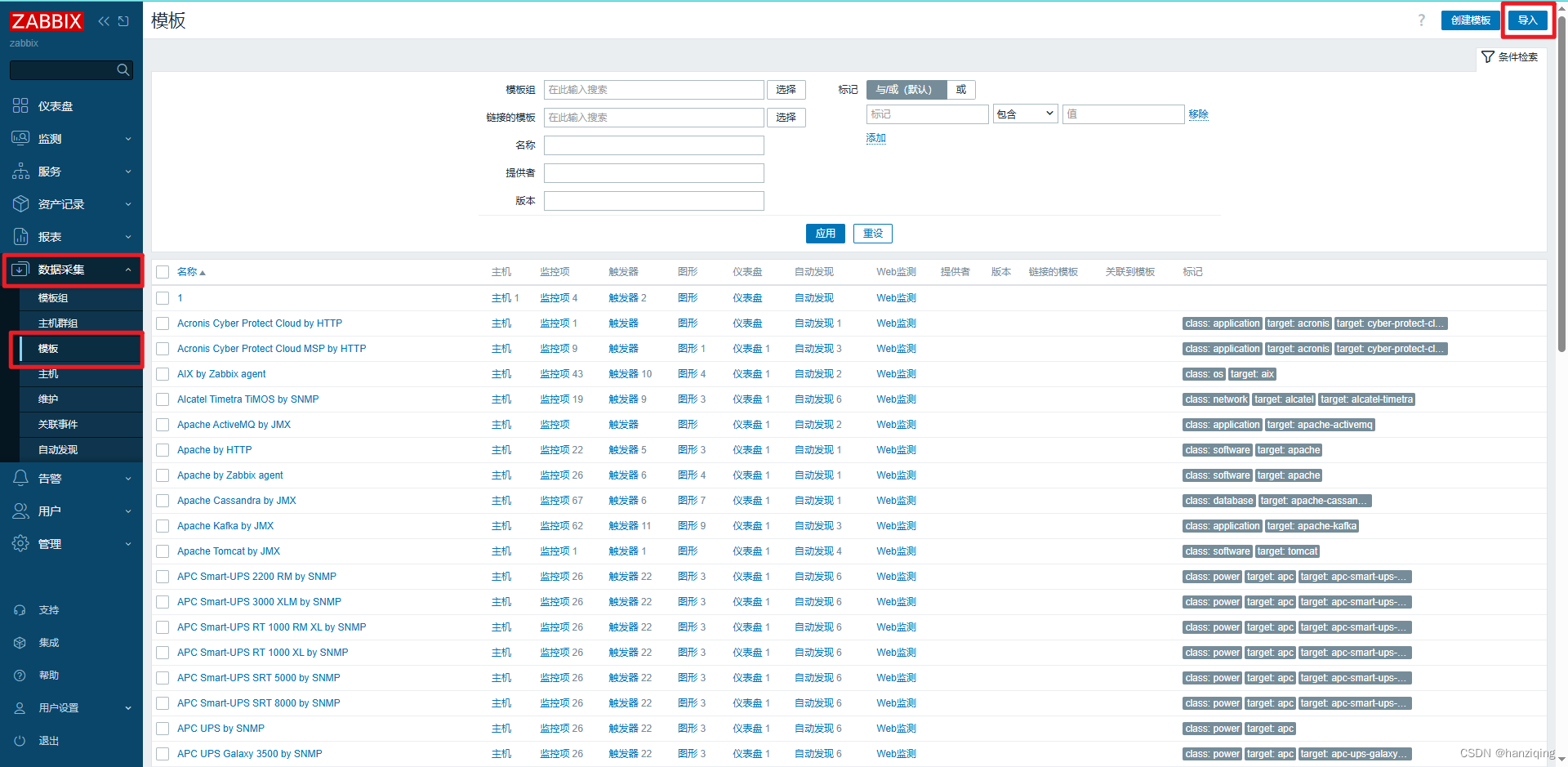Click the 退出 sign out power icon
Screen dimensions: 1568x767
[x=20, y=741]
